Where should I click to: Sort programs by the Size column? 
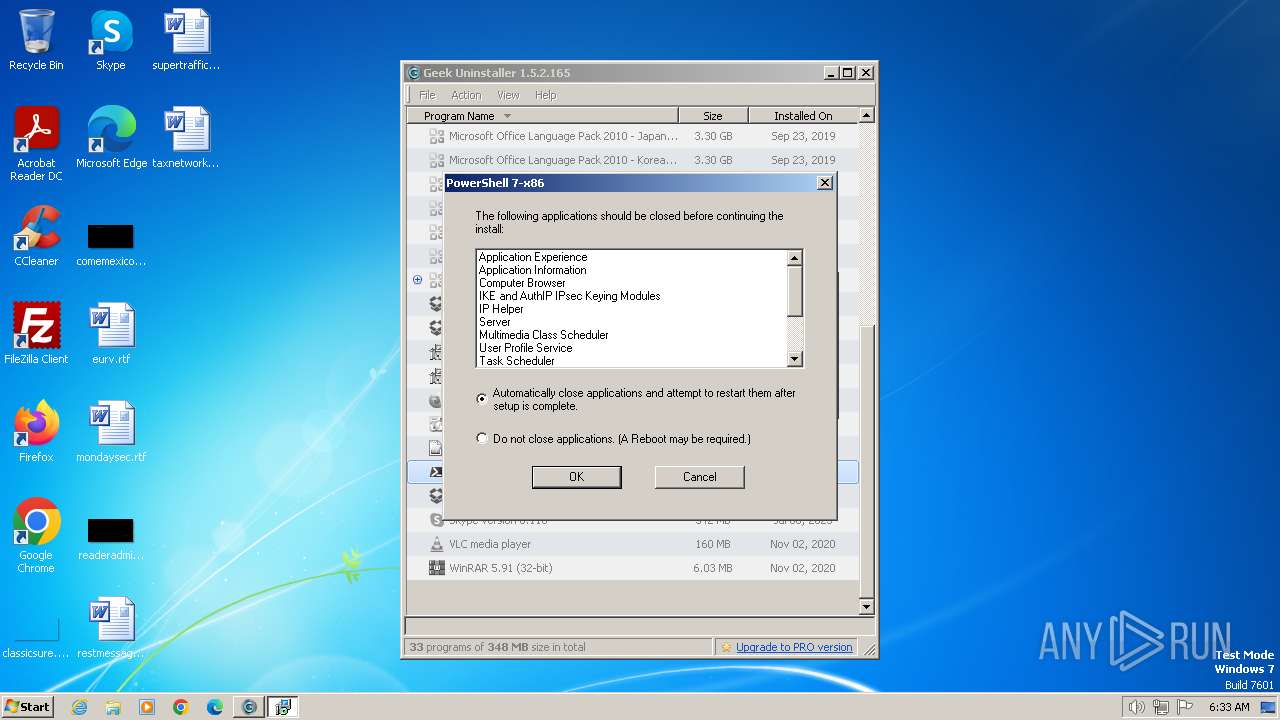pos(713,116)
